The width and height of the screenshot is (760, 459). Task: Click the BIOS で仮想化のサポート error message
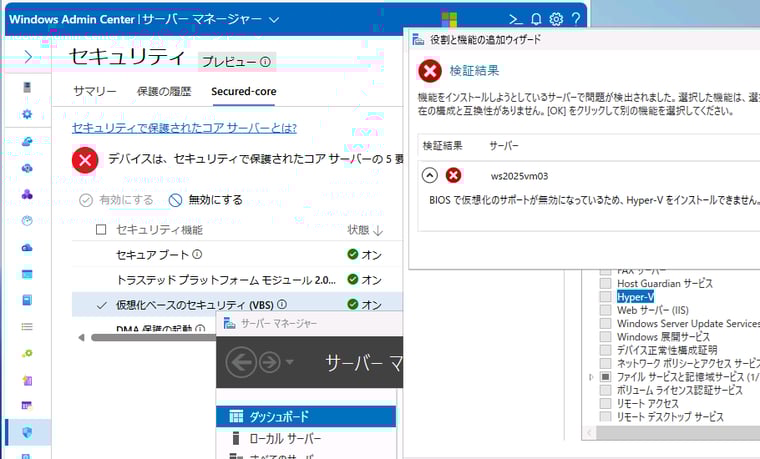[595, 200]
